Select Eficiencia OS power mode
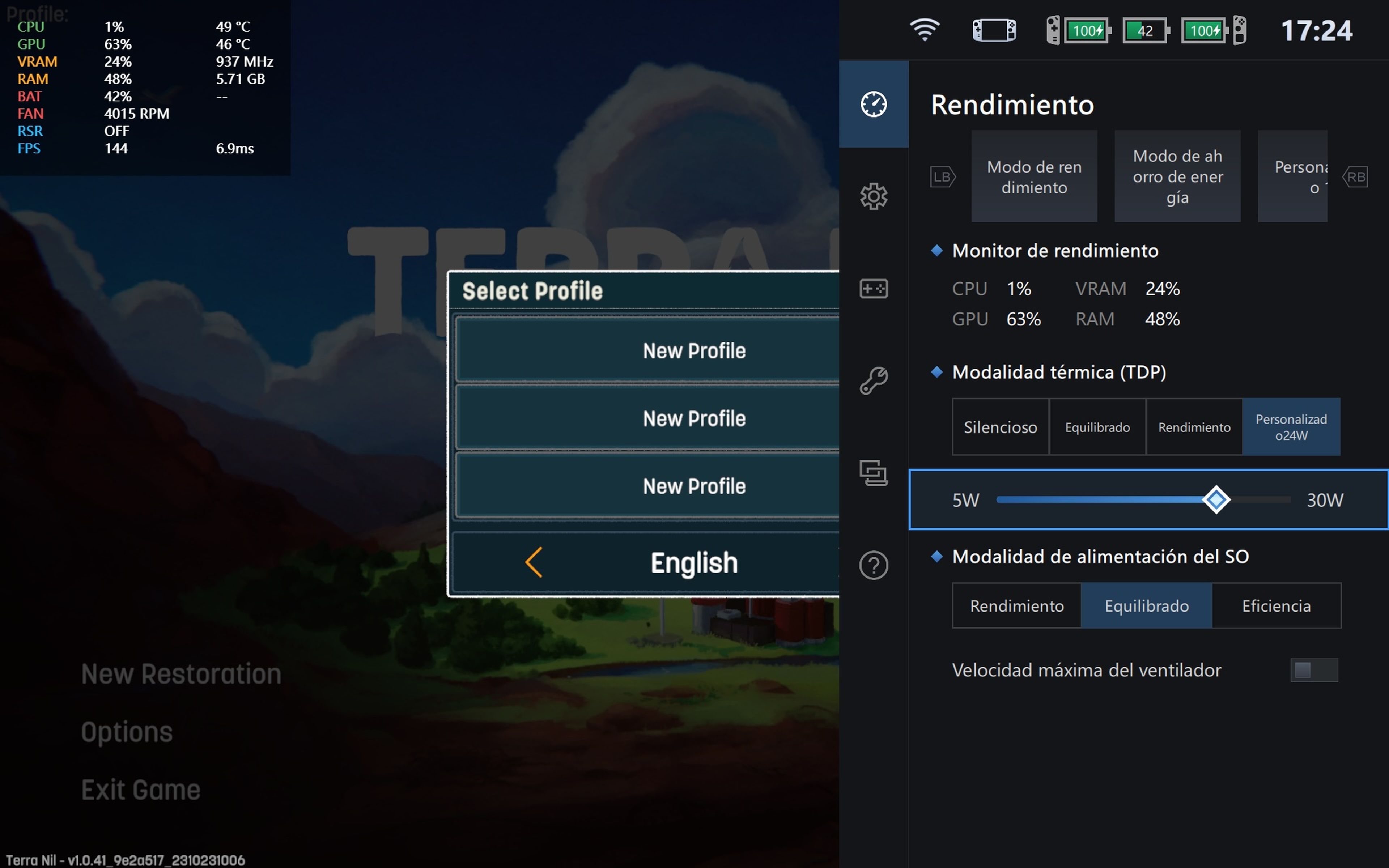 coord(1276,606)
